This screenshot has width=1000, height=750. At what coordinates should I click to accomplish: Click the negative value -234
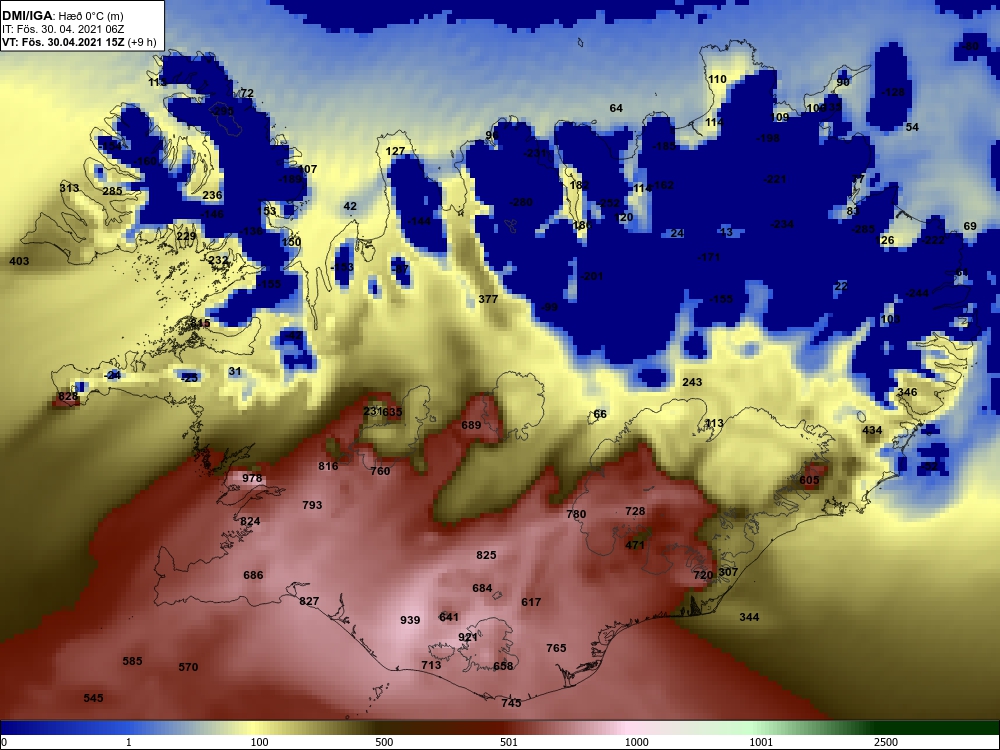[782, 224]
